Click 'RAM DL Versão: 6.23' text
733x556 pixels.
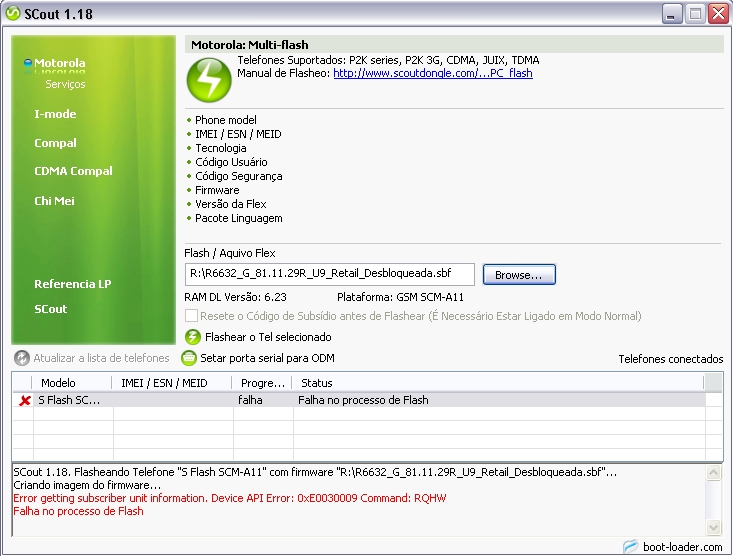pos(235,297)
